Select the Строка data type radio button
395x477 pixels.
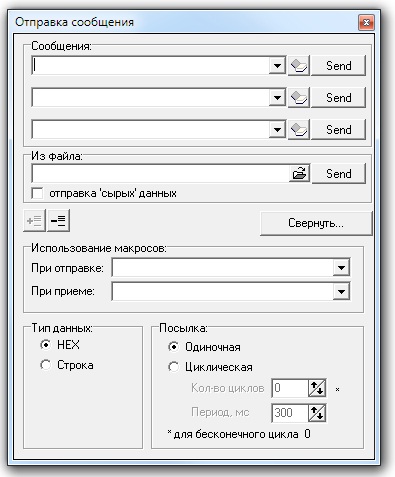(46, 365)
